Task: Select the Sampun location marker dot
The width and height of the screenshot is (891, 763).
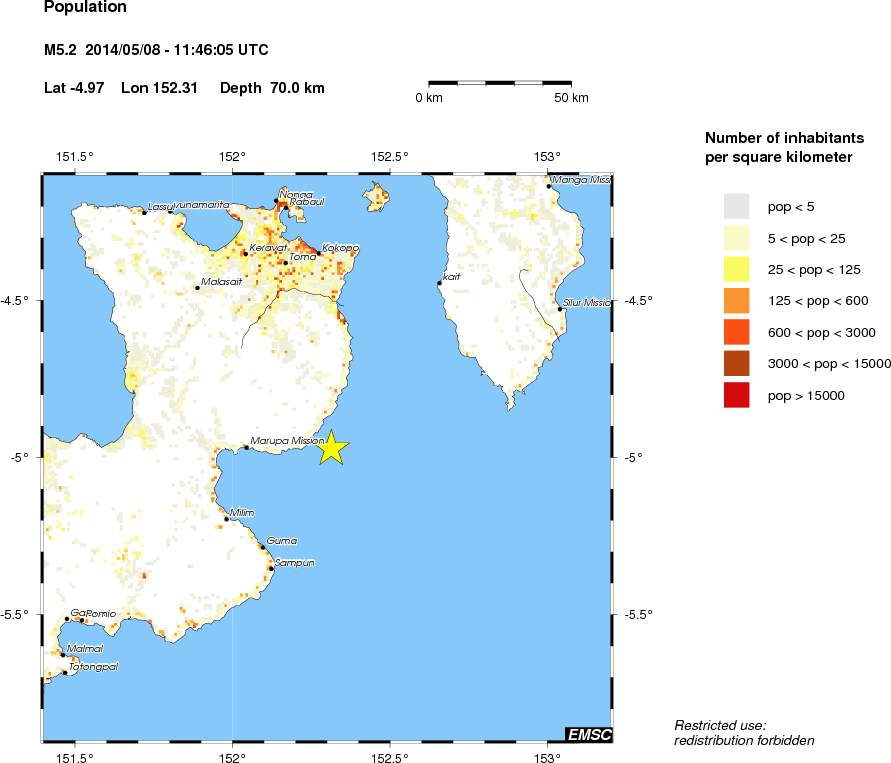Action: click(271, 568)
